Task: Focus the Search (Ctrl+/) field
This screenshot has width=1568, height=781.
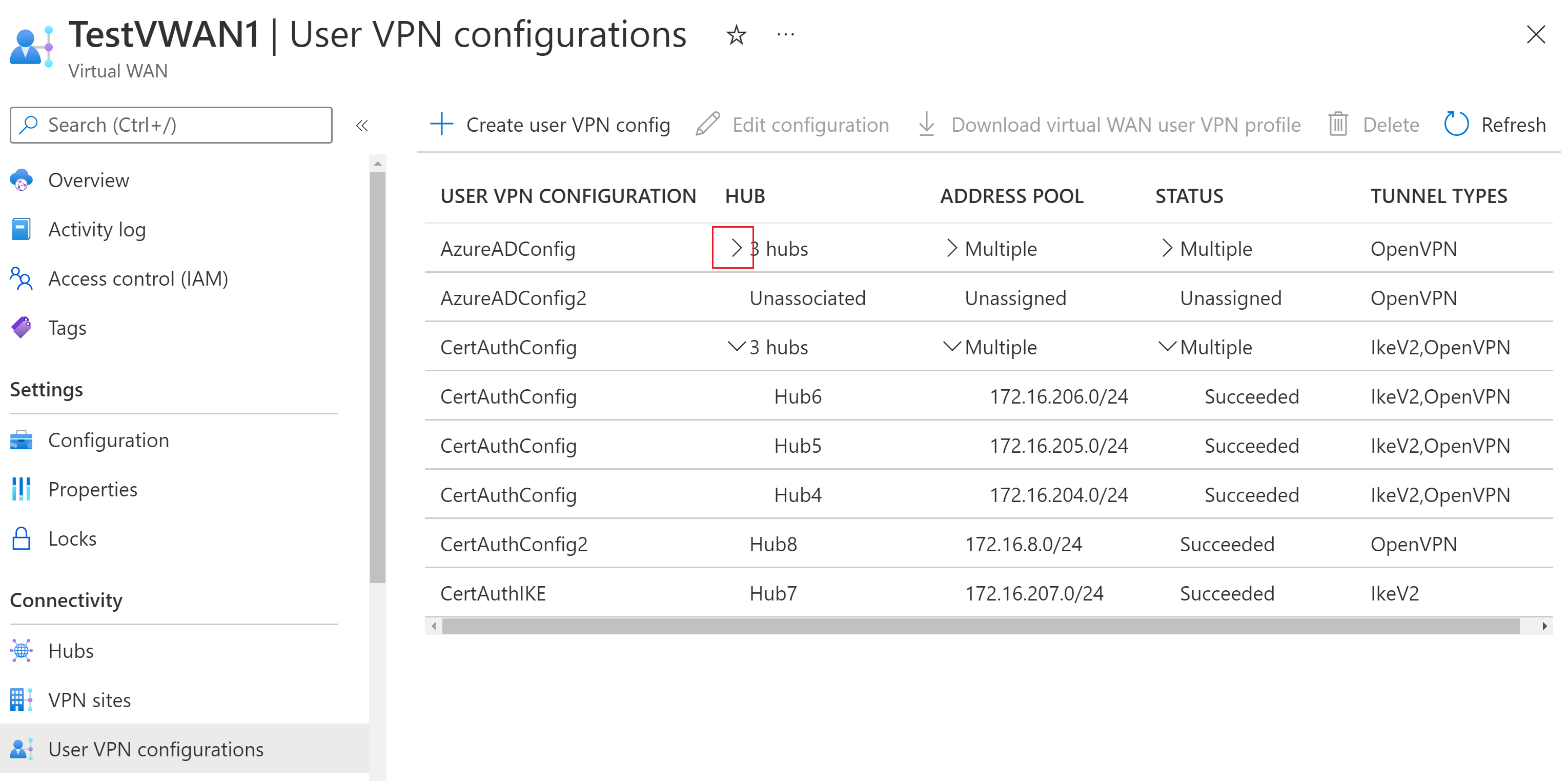Action: pos(171,125)
